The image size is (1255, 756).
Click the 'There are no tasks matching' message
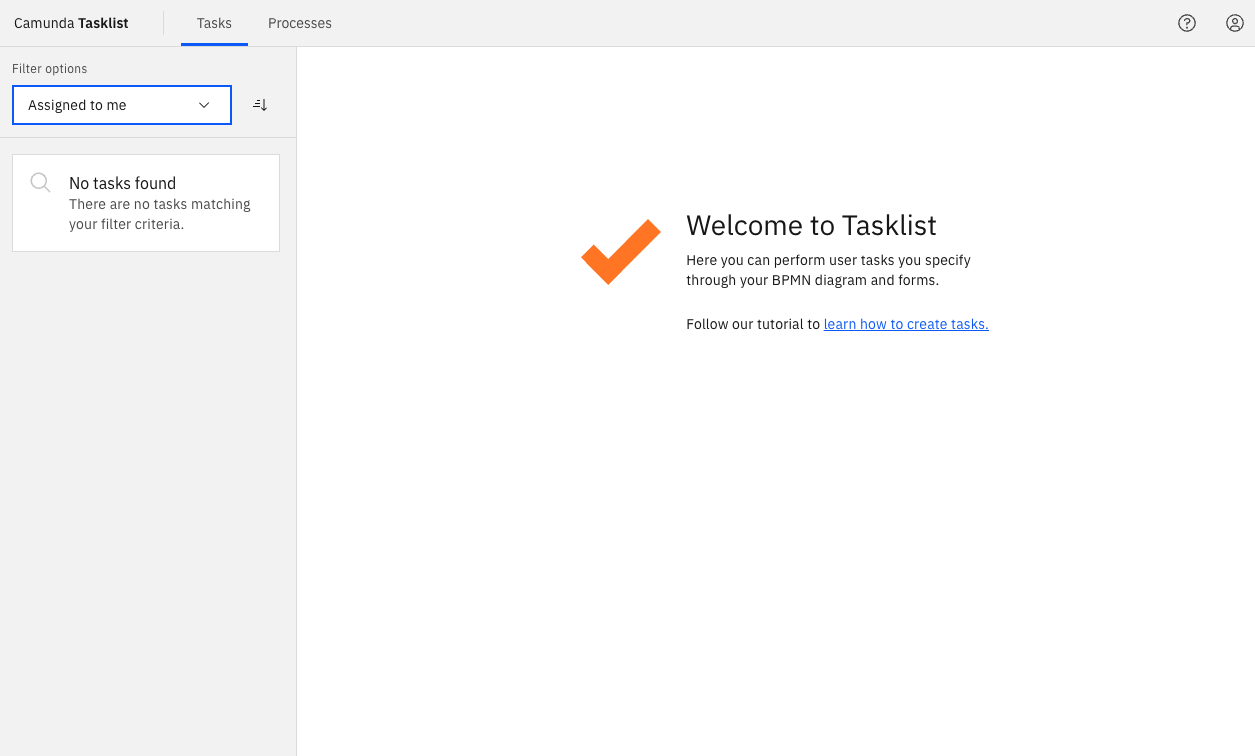click(x=158, y=213)
